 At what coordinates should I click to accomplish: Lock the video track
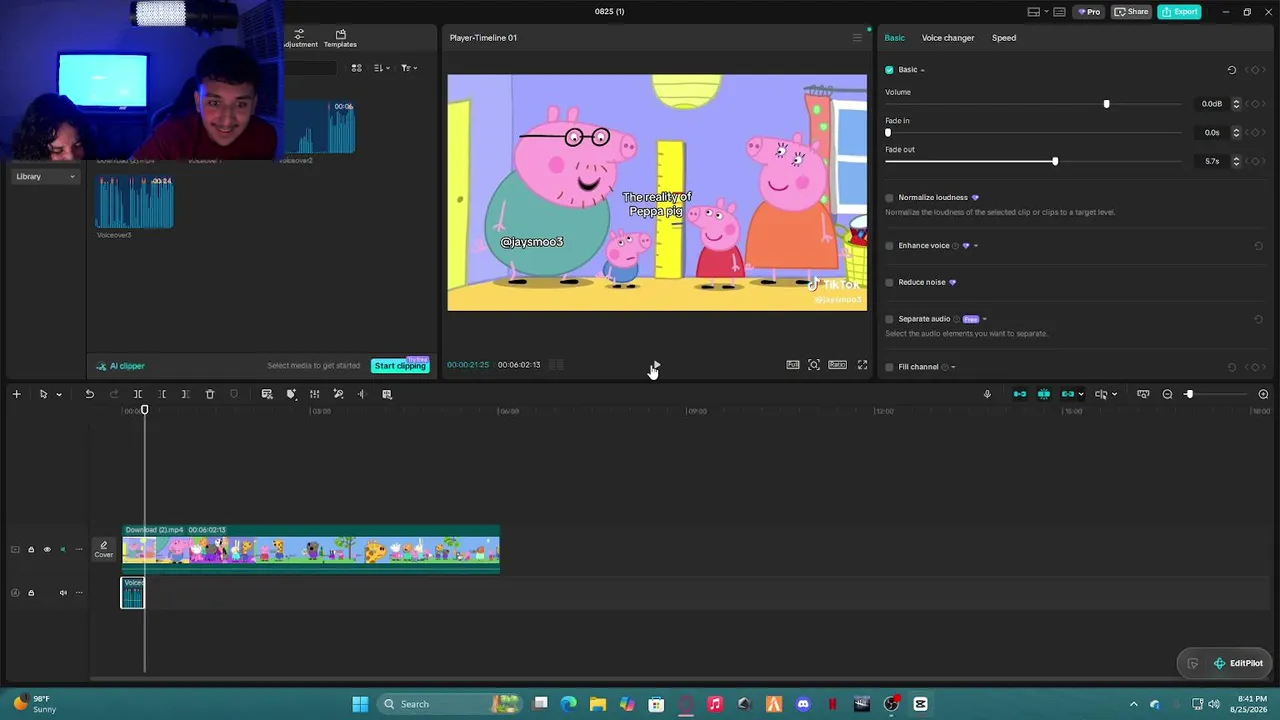[x=31, y=549]
